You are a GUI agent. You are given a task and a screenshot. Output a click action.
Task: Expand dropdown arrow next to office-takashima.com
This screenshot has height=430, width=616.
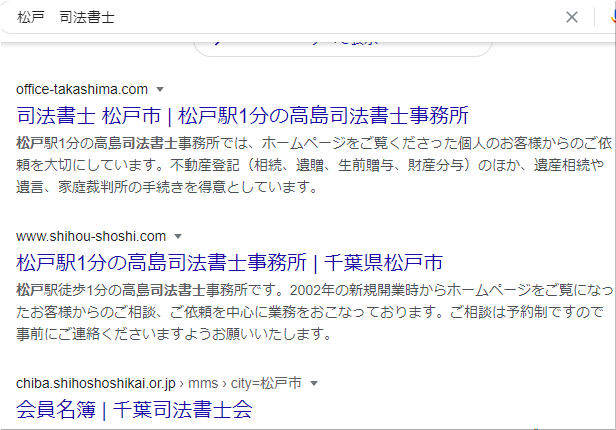(160, 90)
